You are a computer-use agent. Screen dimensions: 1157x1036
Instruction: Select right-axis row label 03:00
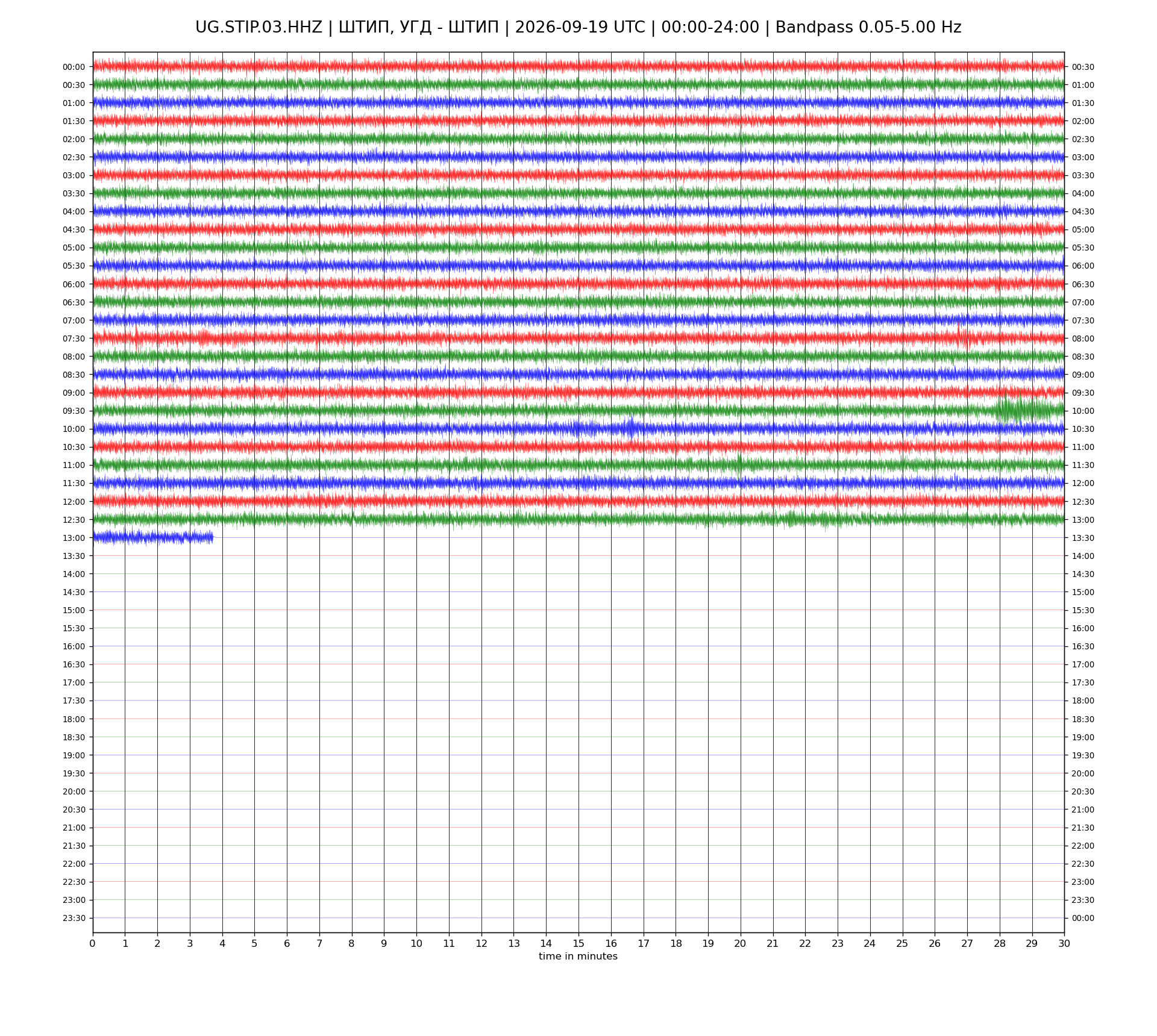(x=1083, y=157)
